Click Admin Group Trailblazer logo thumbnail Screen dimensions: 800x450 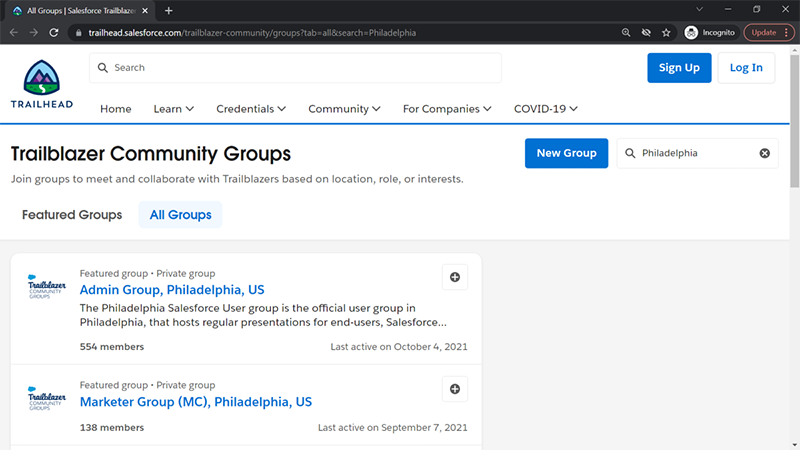coord(46,286)
